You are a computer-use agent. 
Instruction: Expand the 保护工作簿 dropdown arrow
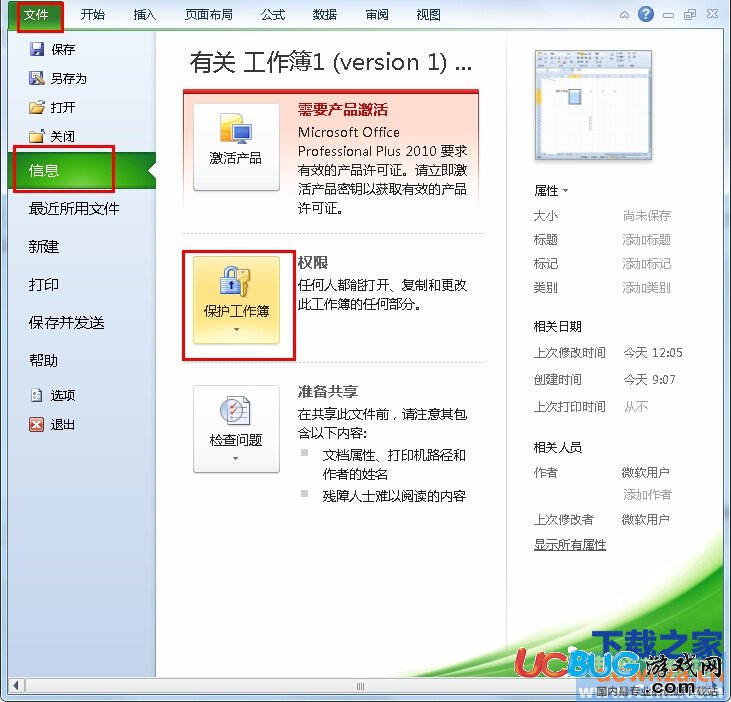(x=236, y=330)
